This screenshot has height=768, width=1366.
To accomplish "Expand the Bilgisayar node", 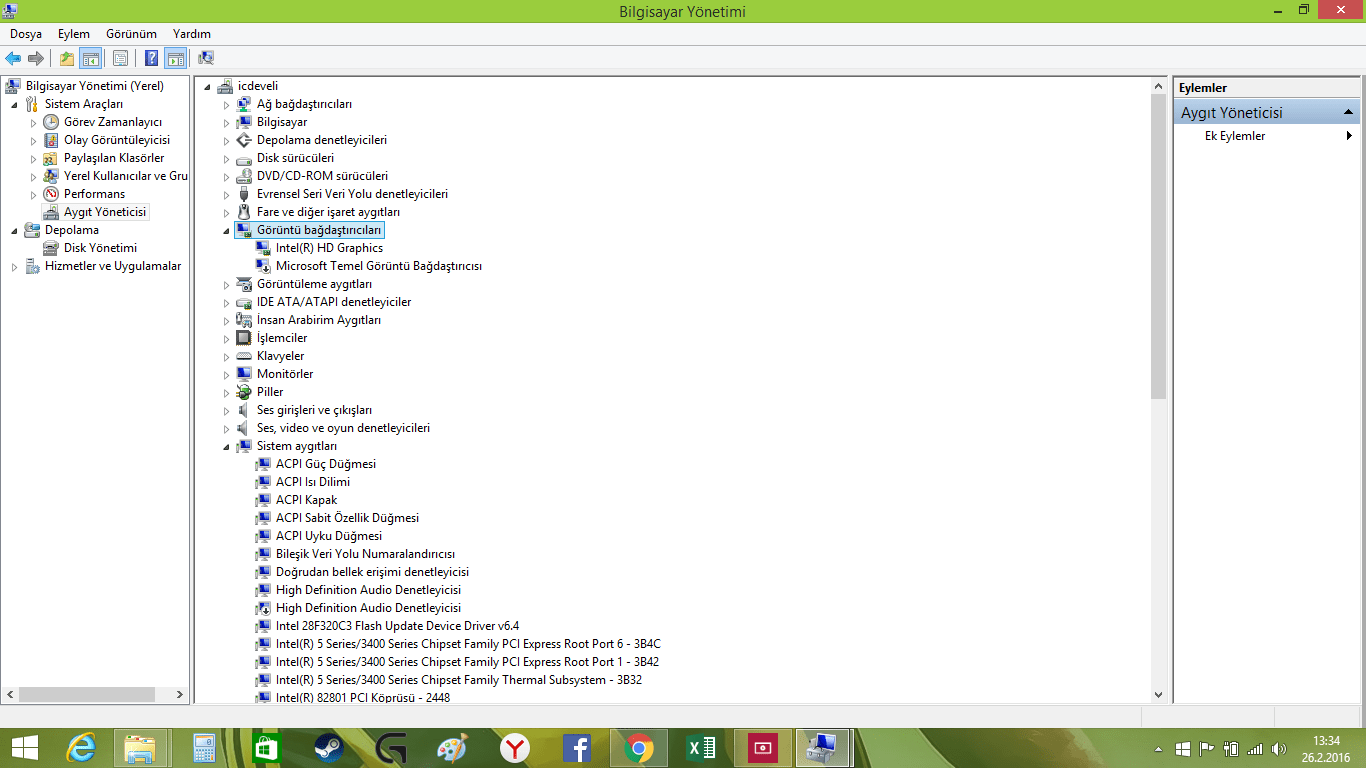I will (x=227, y=123).
